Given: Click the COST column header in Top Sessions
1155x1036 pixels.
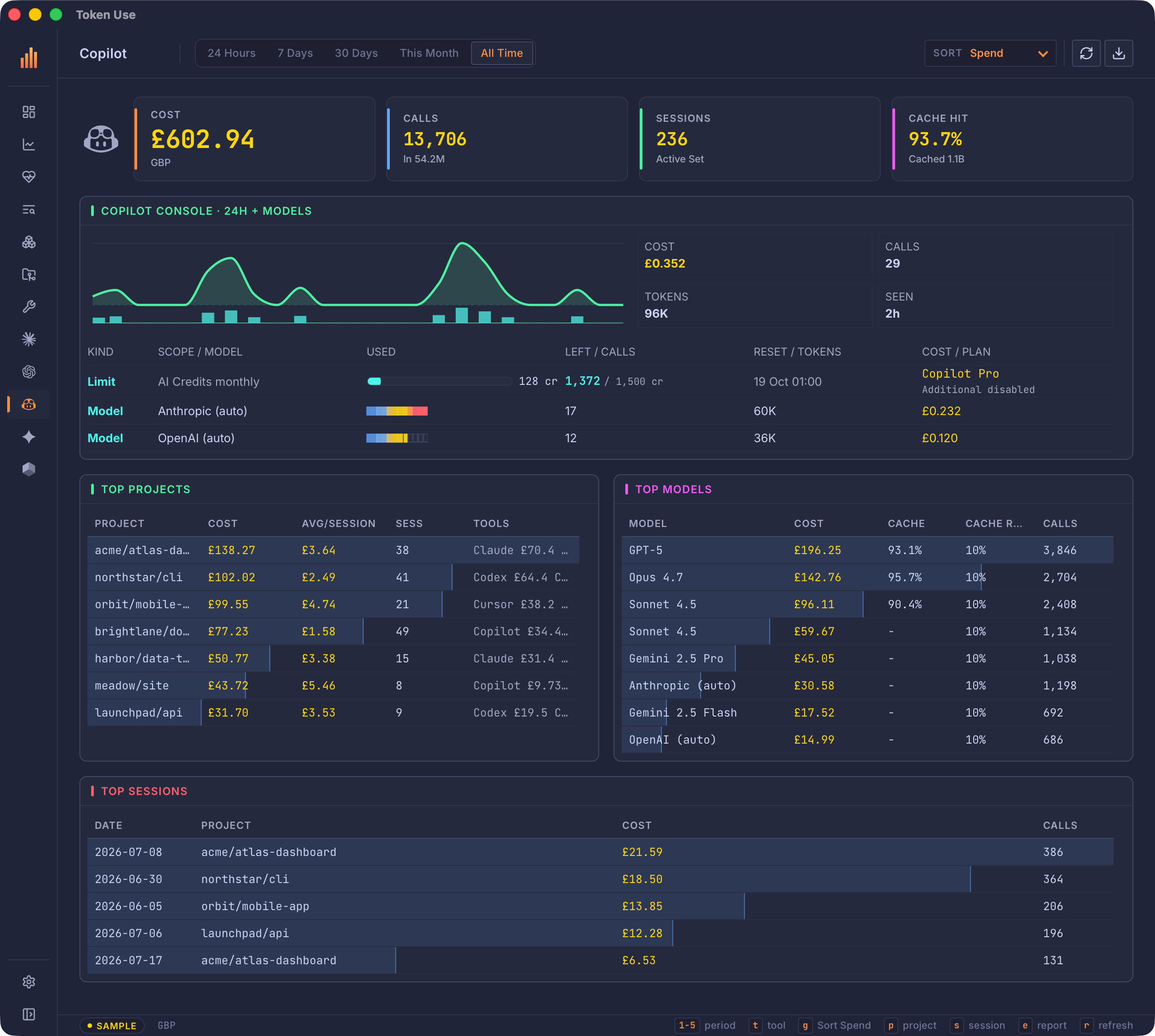Looking at the screenshot, I should [x=637, y=825].
